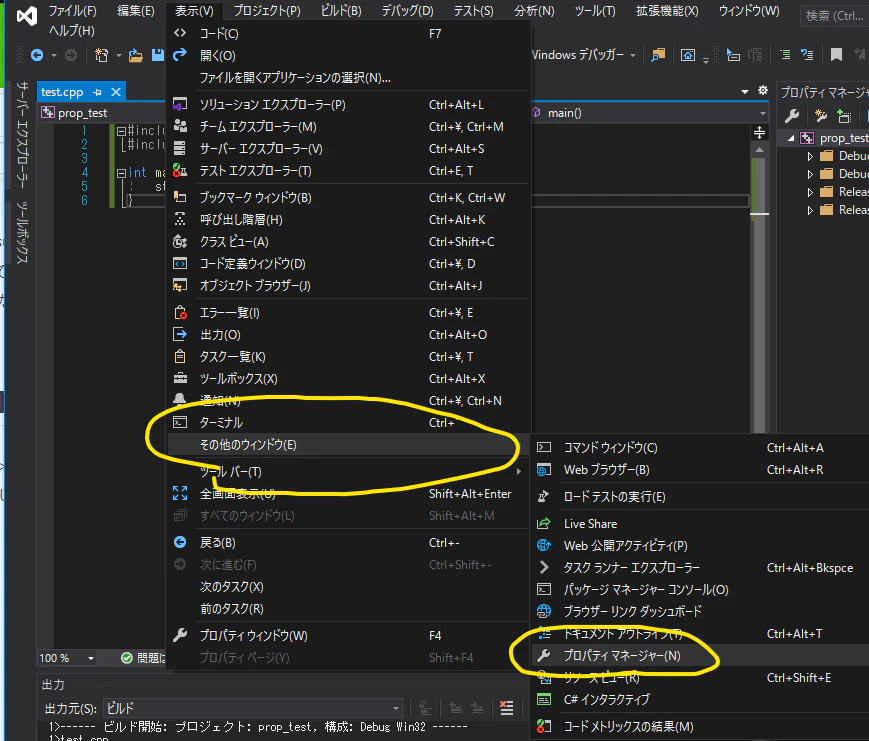Viewport: 869px width, 741px height.
Task: Open the デバッグ(D) menu
Action: point(408,11)
